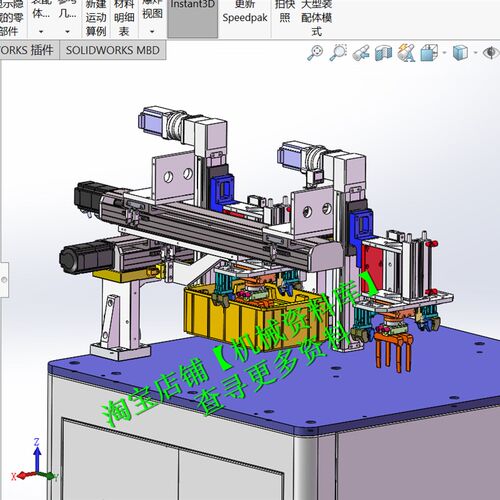The width and height of the screenshot is (500, 500).
Task: Enable 大型装配体模式 large assembly mode
Action: coord(316,18)
